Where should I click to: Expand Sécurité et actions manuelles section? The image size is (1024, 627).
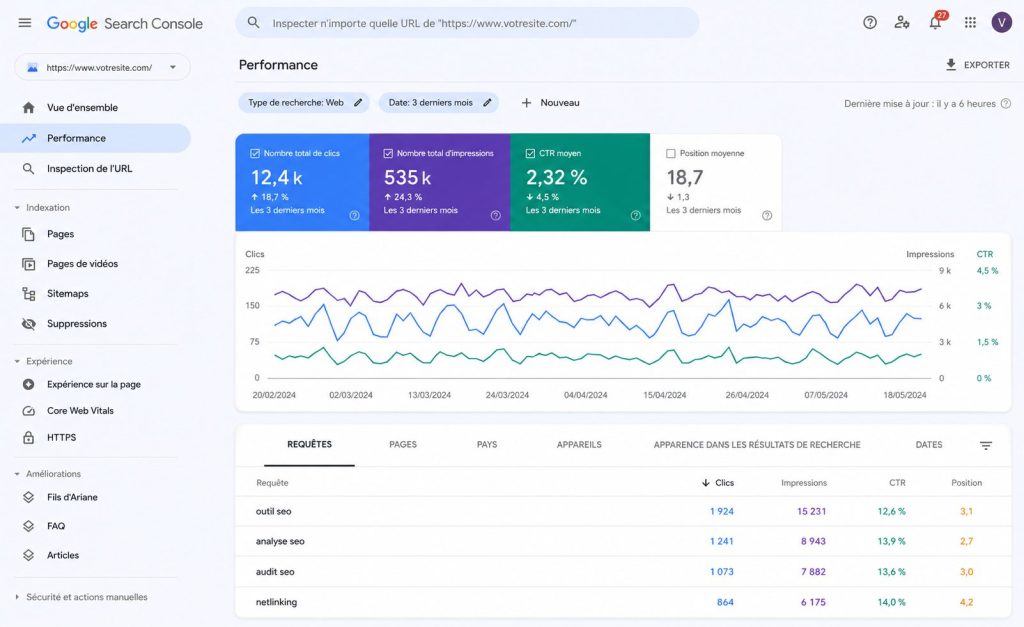(17, 597)
